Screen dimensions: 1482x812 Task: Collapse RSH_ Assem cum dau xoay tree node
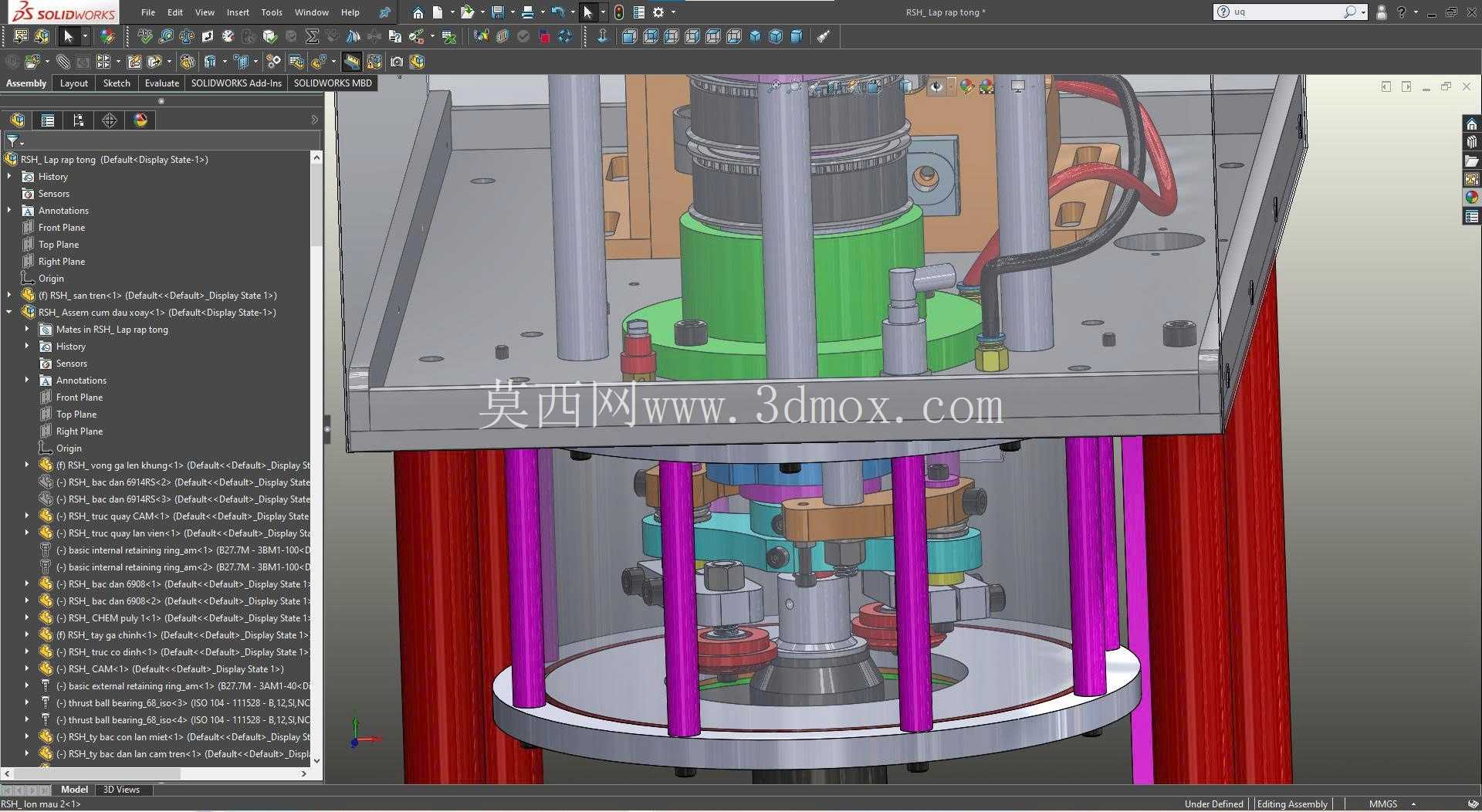click(x=9, y=313)
